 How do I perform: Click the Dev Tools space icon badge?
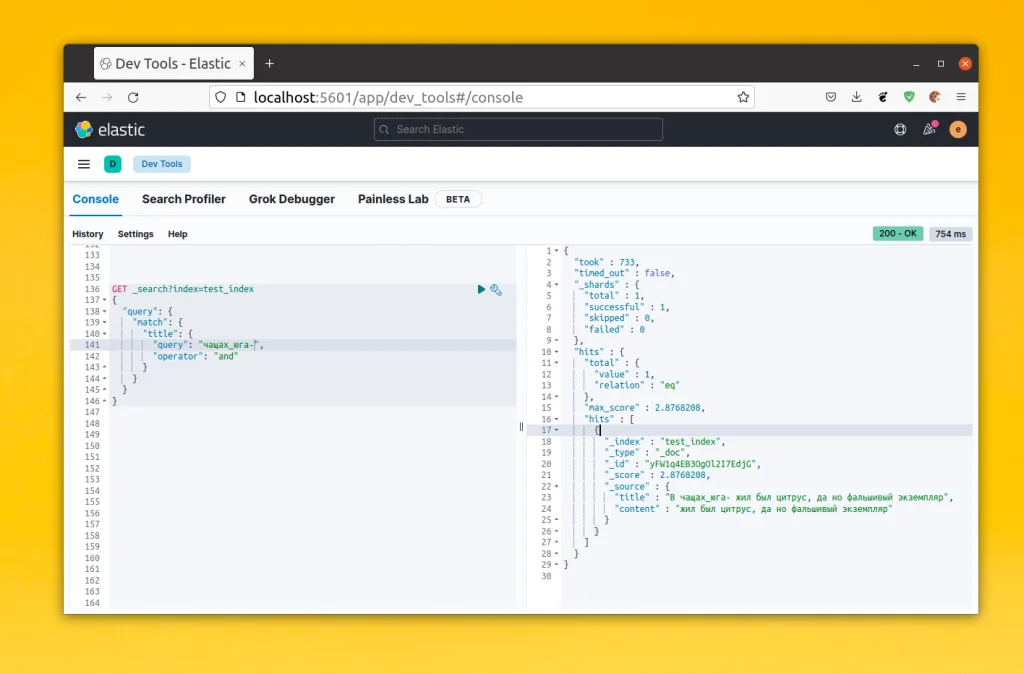point(112,164)
